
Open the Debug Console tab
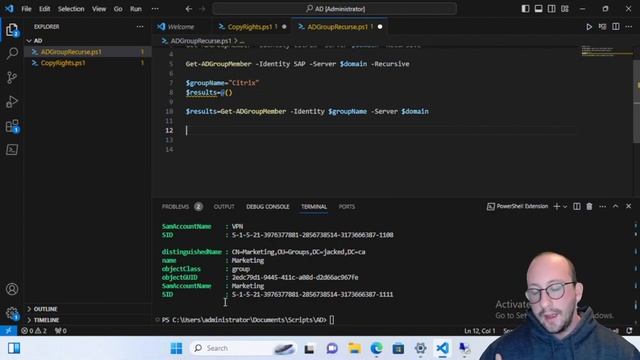(x=268, y=207)
